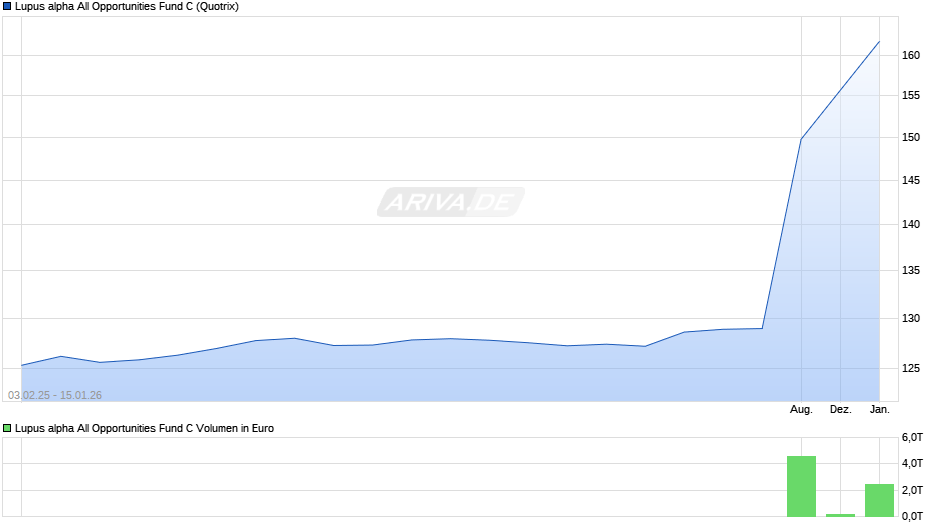This screenshot has height=526, width=940.
Task: Click the 160 price axis value
Action: (911, 55)
